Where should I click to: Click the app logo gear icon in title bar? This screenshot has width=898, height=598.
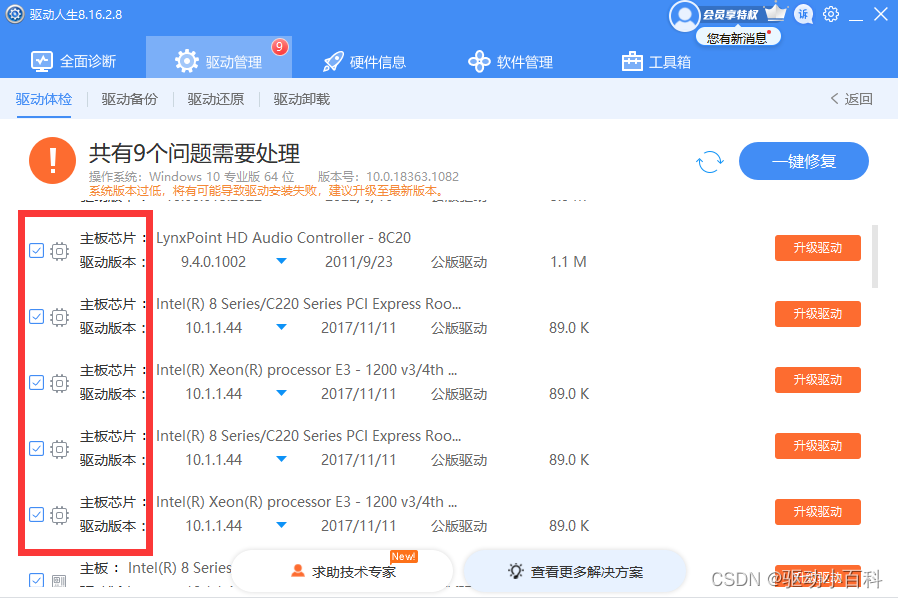15,14
